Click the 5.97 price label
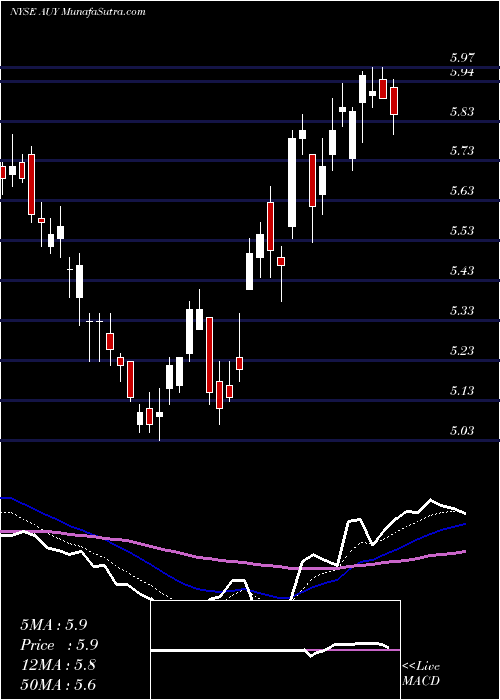This screenshot has width=500, height=700. click(x=462, y=58)
